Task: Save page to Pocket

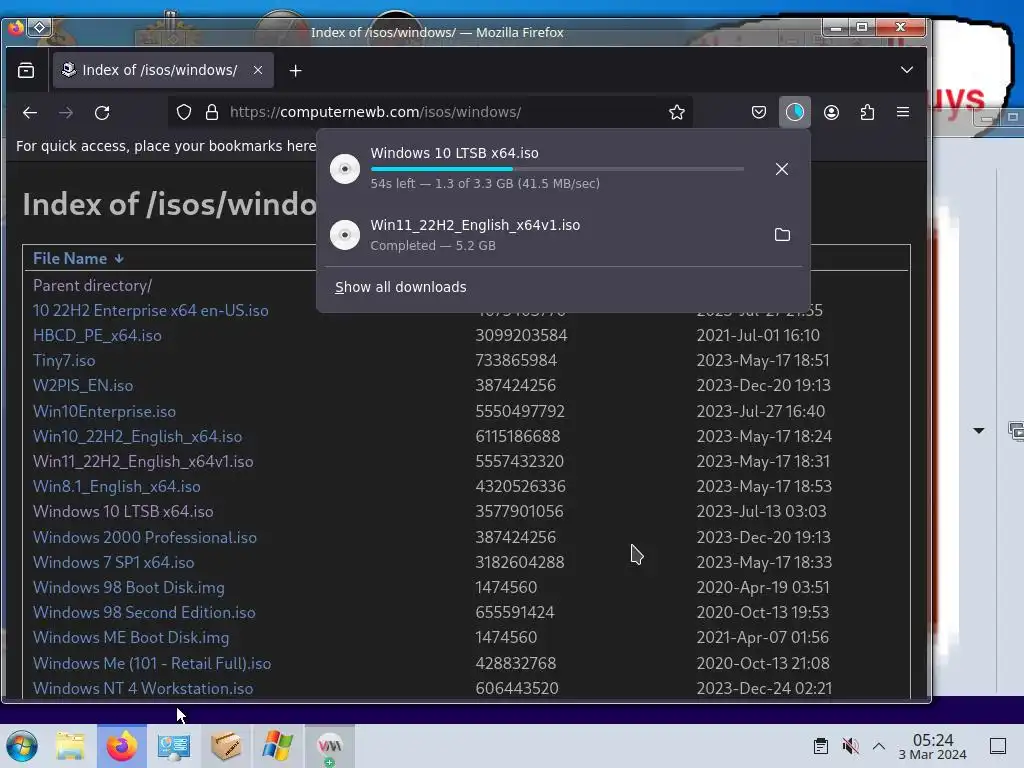Action: click(759, 112)
